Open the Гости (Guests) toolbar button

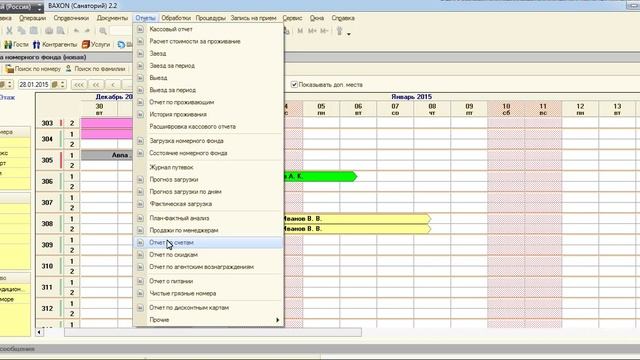[x=16, y=44]
